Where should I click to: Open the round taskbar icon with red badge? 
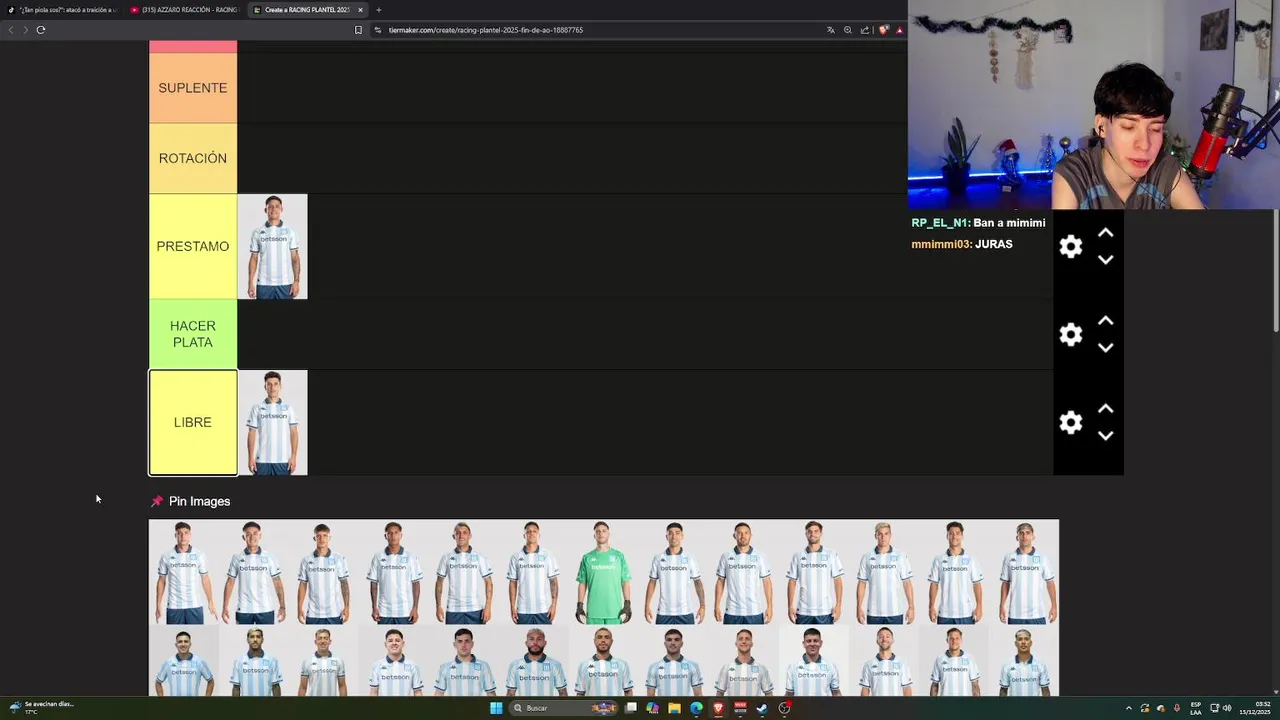coord(785,708)
